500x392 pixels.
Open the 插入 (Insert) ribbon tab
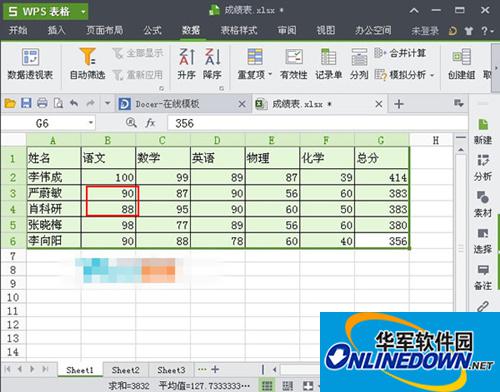56,30
